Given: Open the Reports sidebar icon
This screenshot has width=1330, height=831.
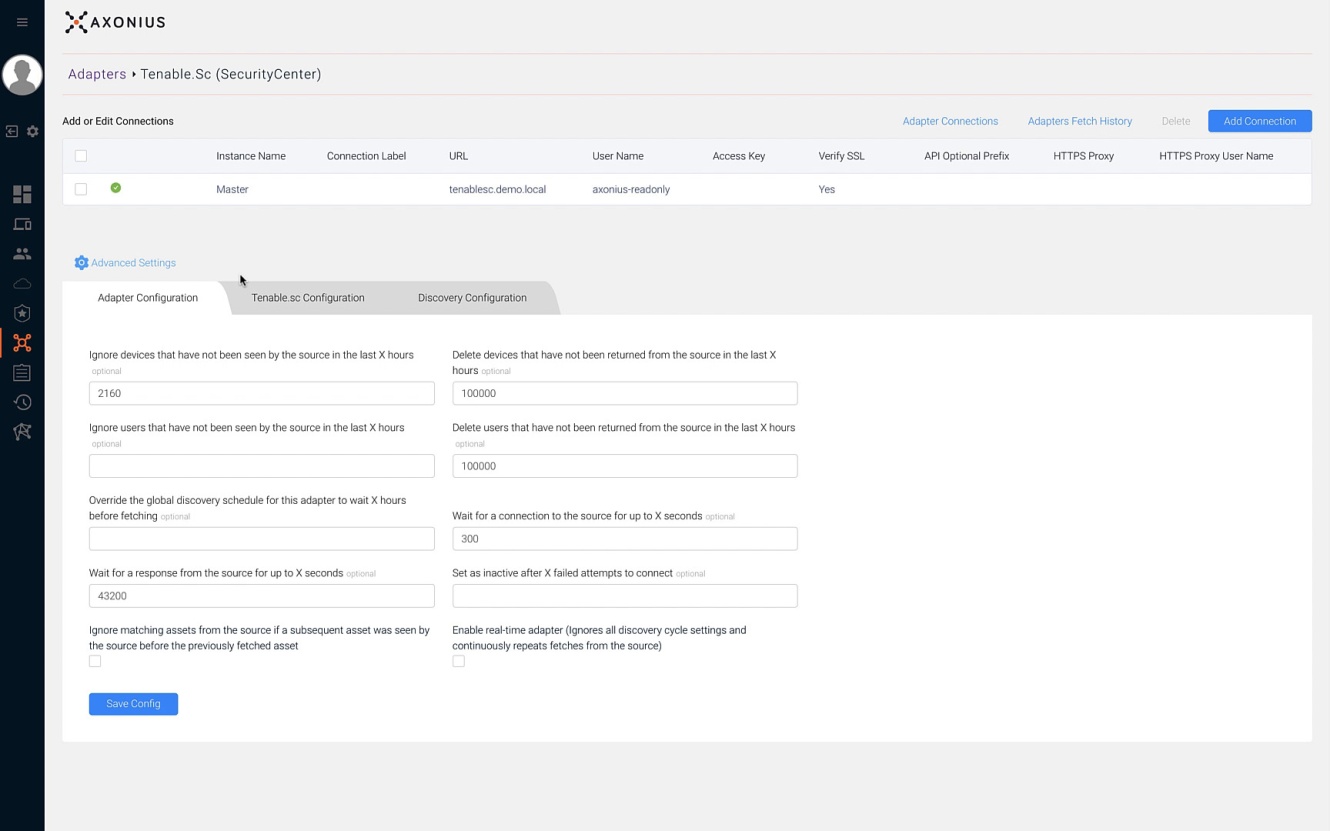Looking at the screenshot, I should tap(22, 372).
